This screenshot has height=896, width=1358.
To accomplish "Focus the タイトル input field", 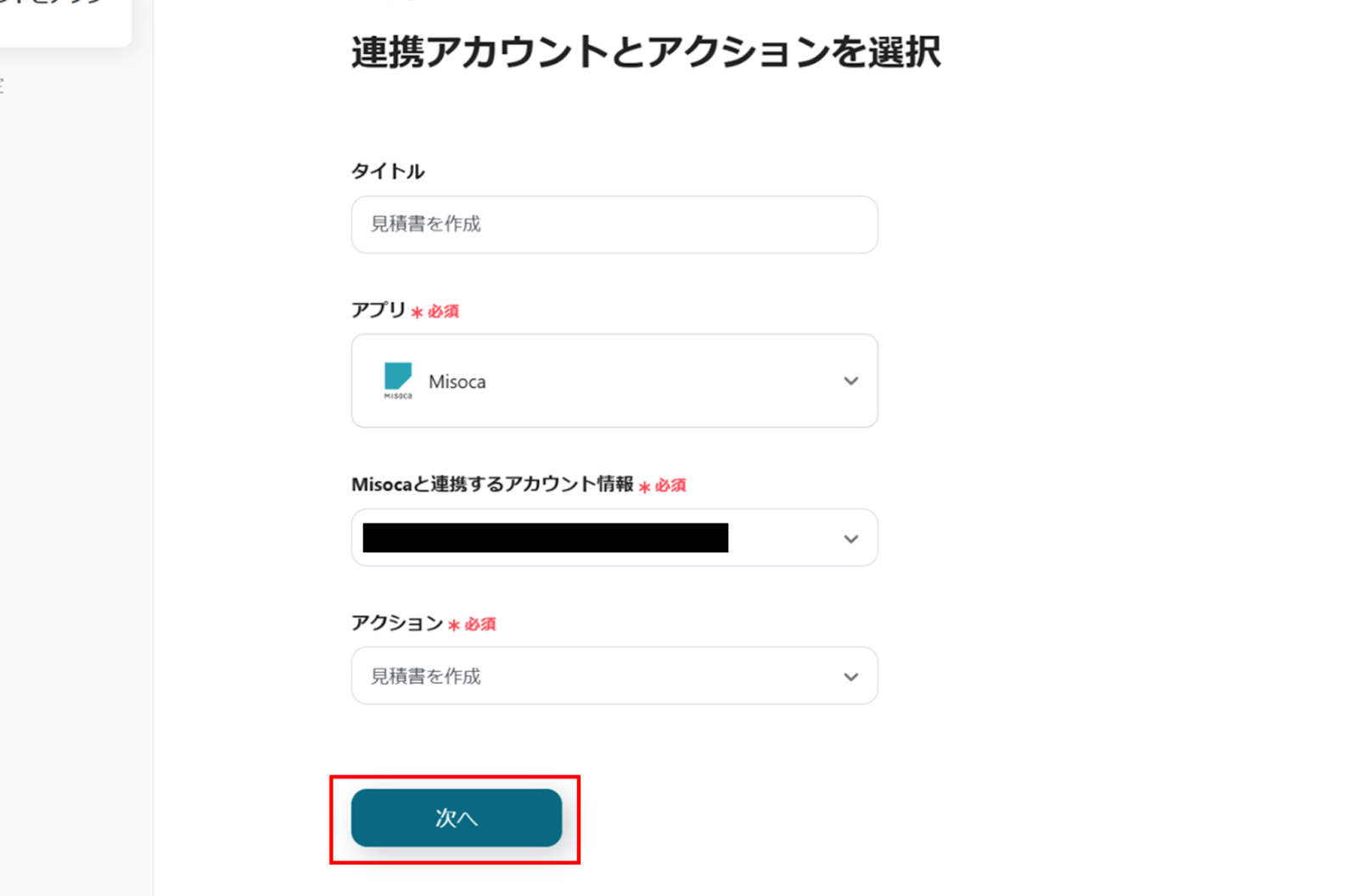I will 614,225.
